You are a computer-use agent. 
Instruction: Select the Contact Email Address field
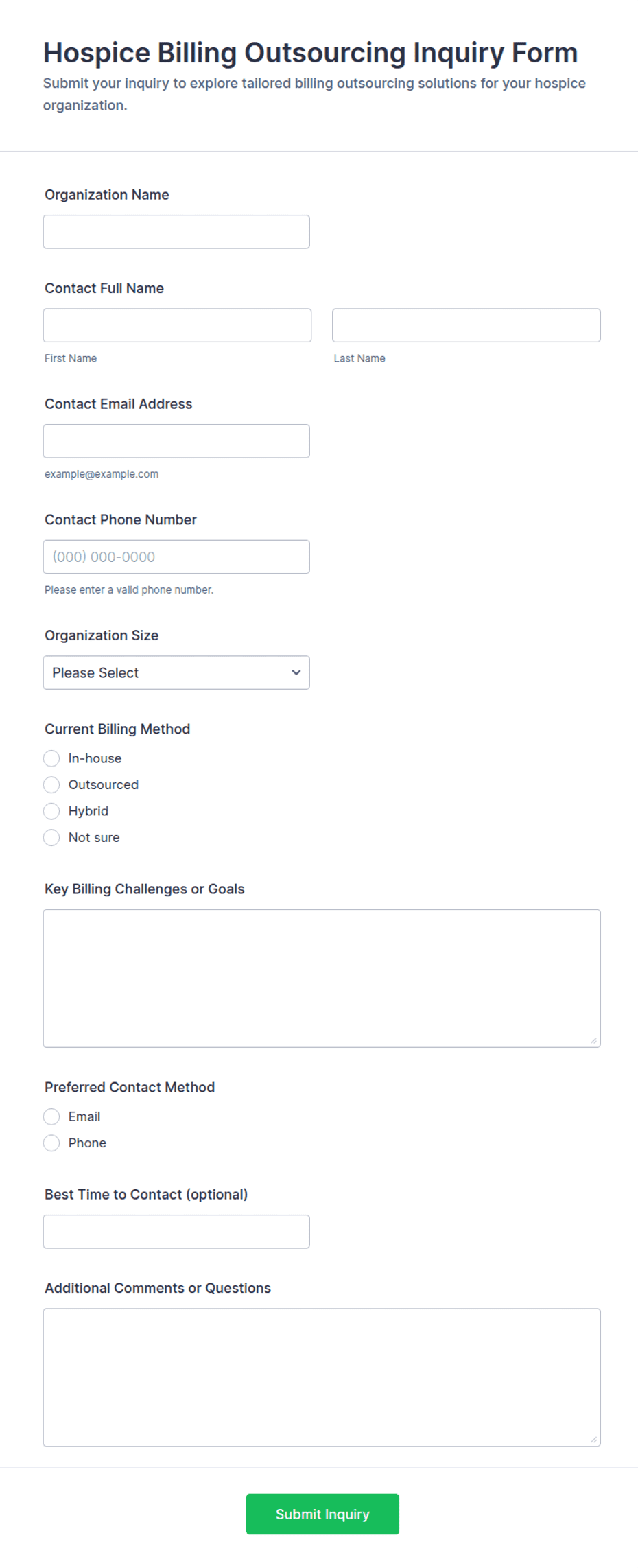(176, 441)
